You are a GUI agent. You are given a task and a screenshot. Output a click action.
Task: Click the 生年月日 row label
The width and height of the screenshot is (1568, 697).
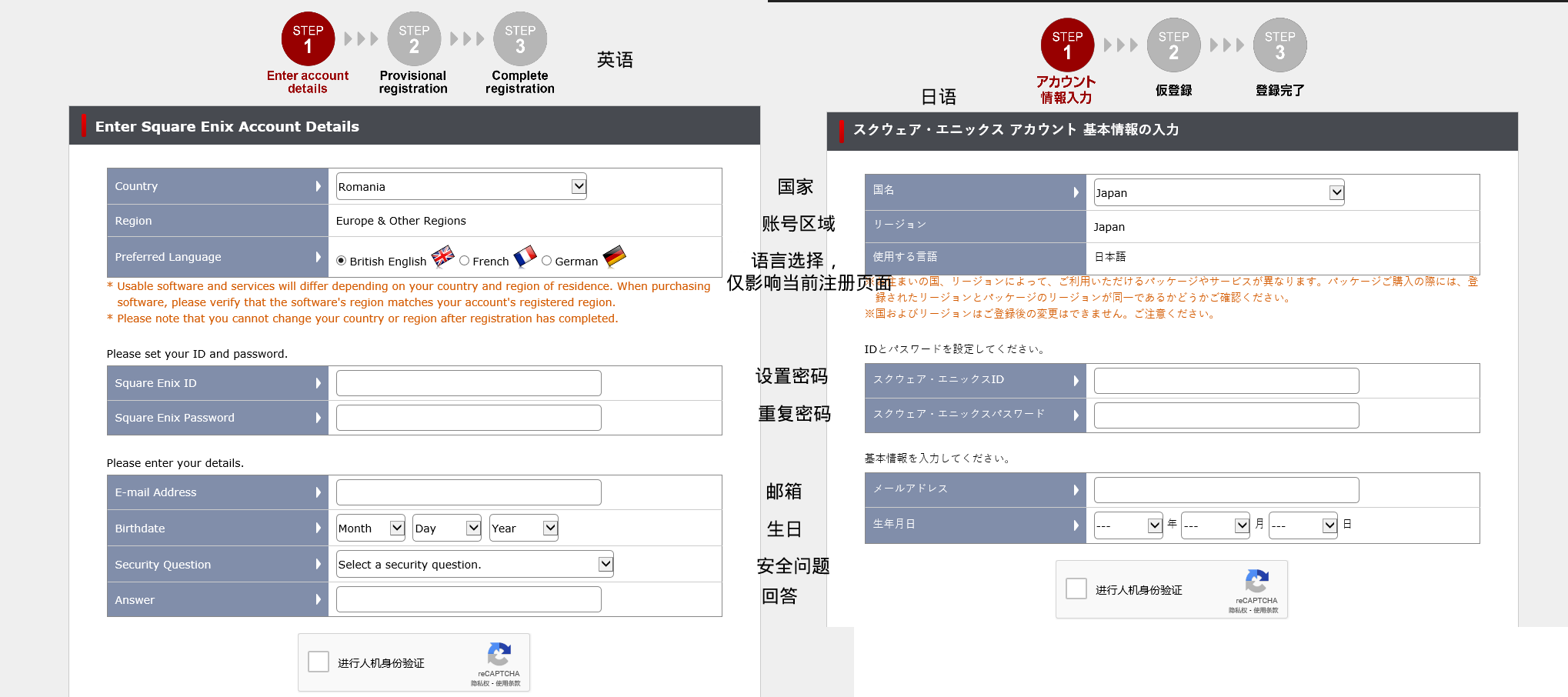click(x=894, y=524)
